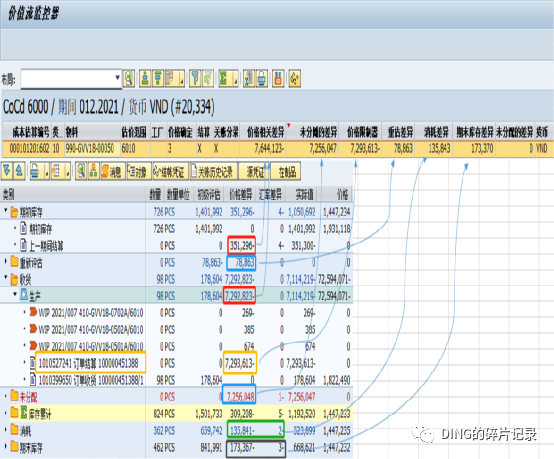Expand the 库存累计 folder node

point(6,412)
